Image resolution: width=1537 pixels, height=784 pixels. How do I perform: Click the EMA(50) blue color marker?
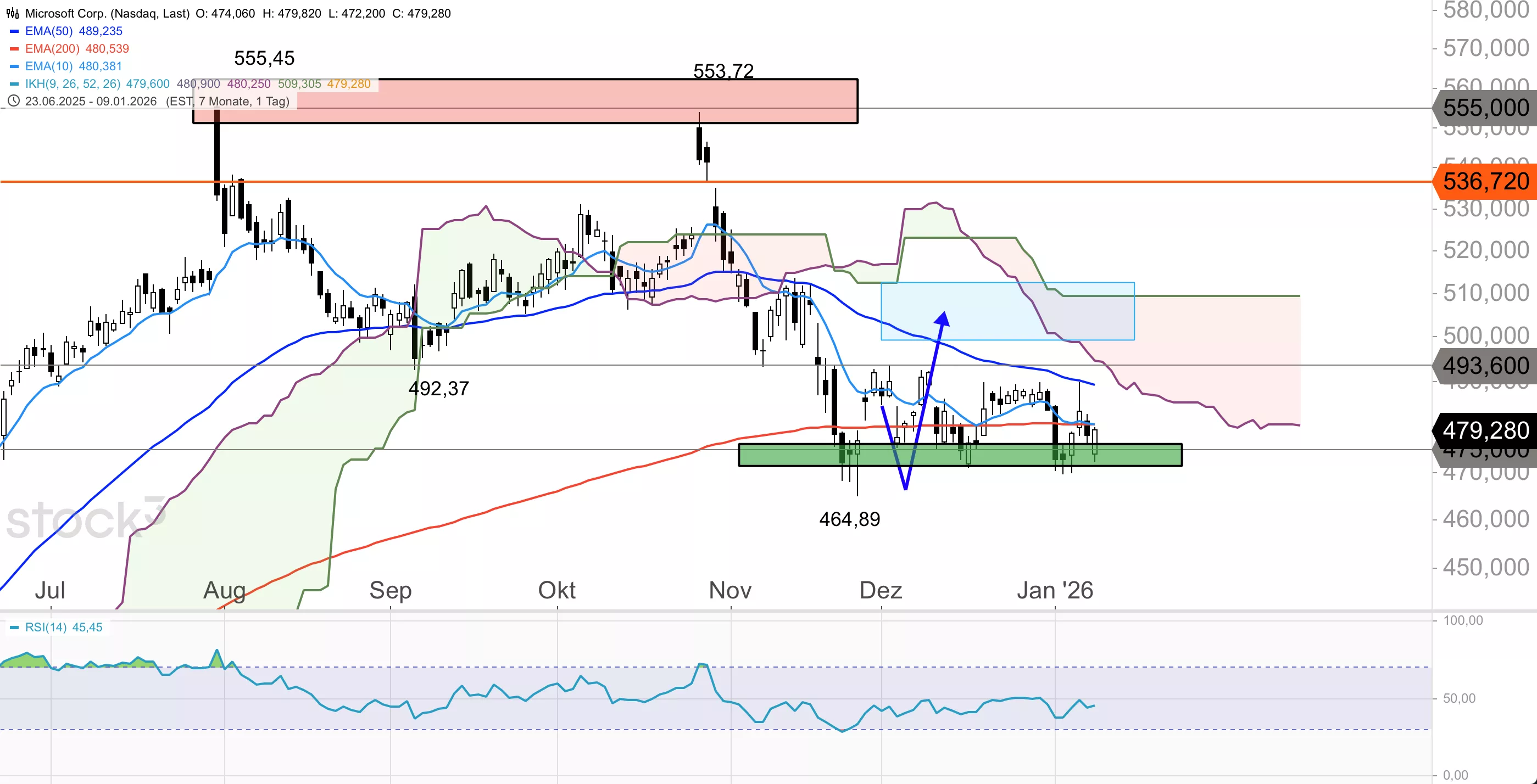[x=14, y=31]
